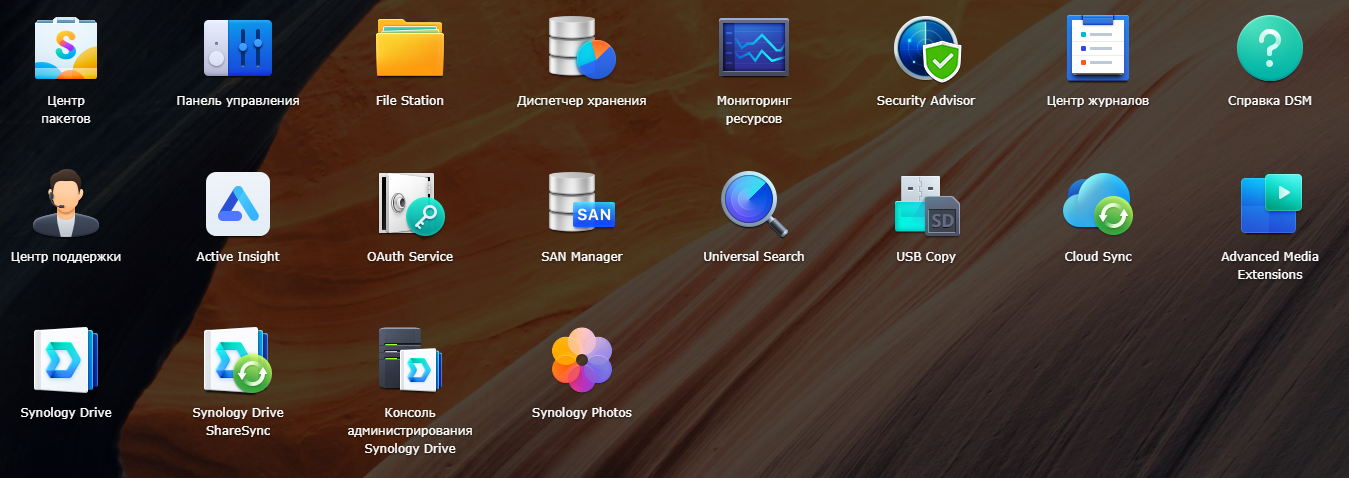Open Advanced Media Extensions
1349x478 pixels.
pos(1270,204)
